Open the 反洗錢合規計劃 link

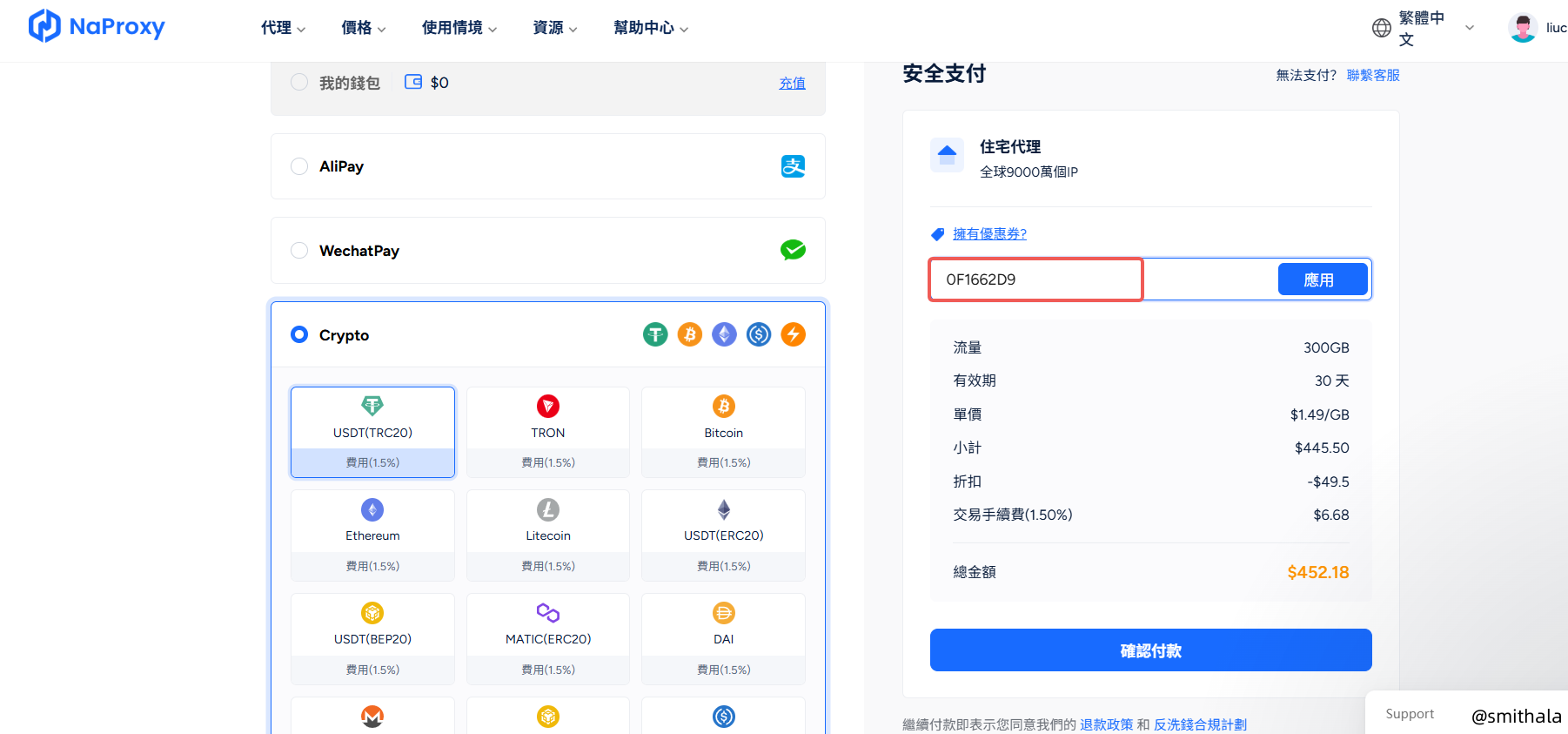1200,724
